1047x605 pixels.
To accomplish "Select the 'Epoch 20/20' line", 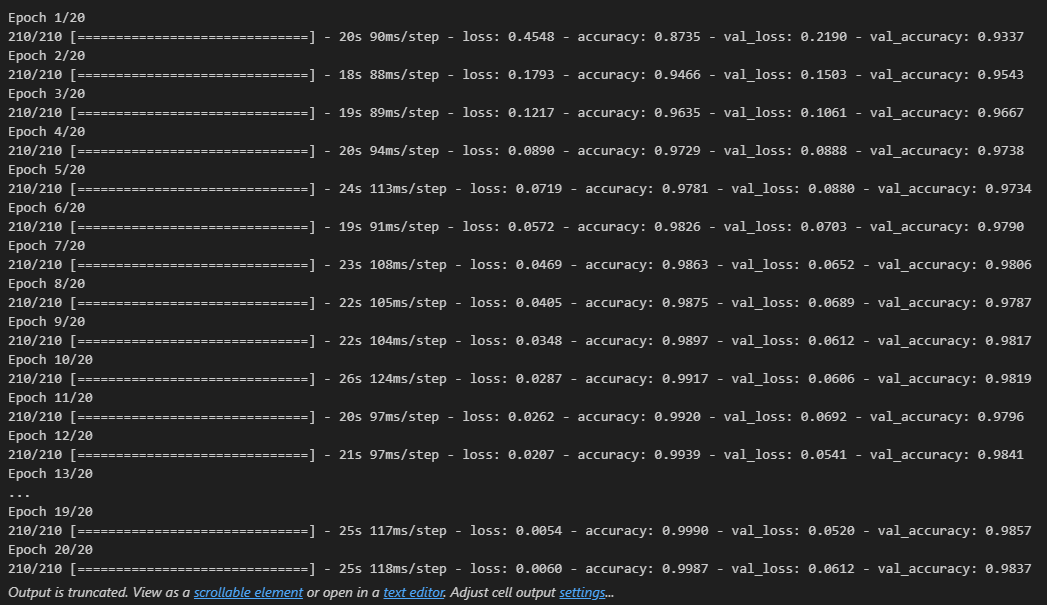I will pyautogui.click(x=51, y=550).
